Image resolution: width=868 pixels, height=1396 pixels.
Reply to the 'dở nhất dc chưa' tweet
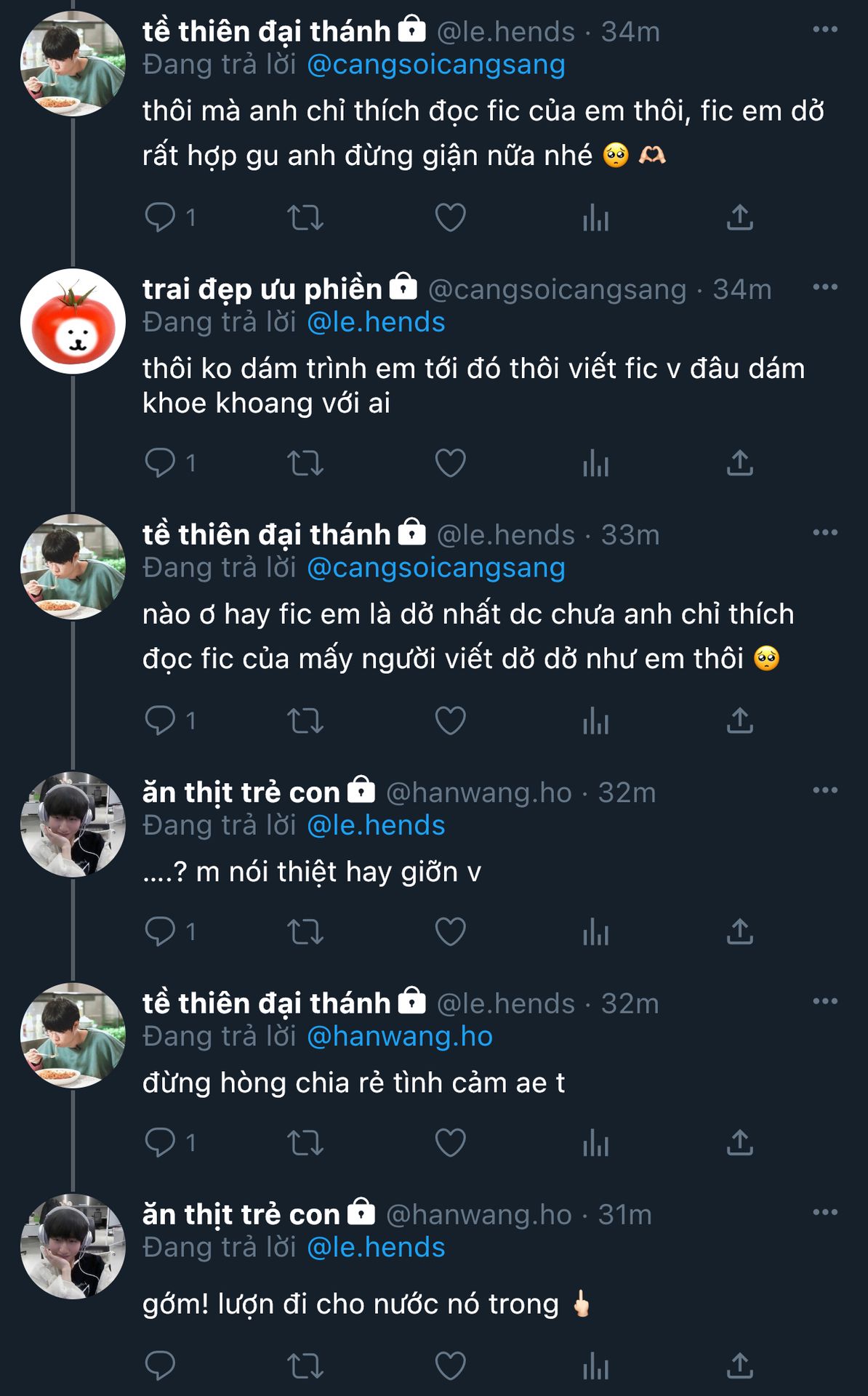click(160, 721)
